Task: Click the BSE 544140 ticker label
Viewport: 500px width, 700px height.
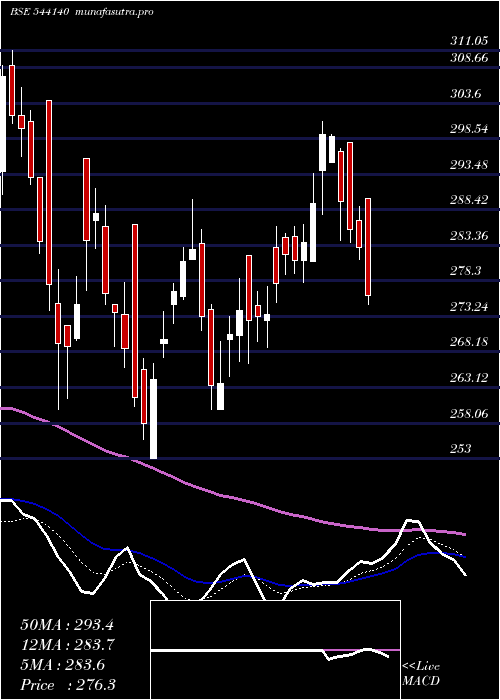Action: [x=39, y=12]
